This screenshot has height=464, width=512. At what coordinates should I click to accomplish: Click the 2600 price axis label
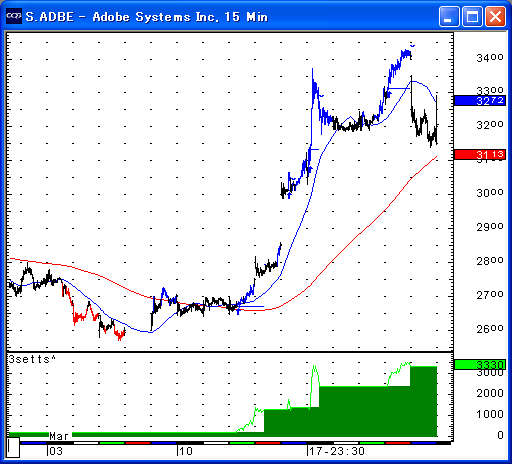(x=490, y=329)
